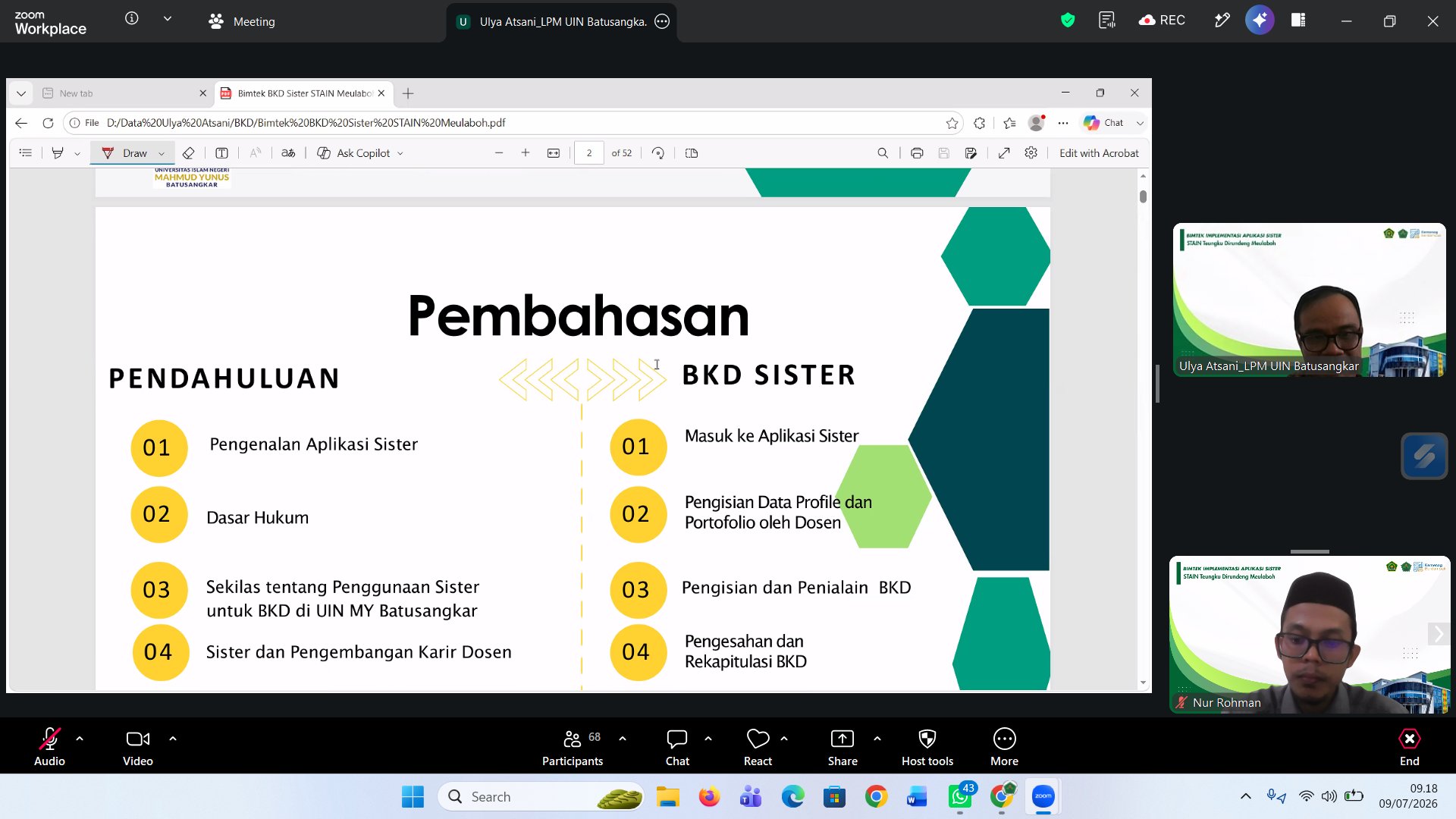The width and height of the screenshot is (1456, 819).
Task: Open Zoom AI Companion sparkle icon
Action: tap(1260, 20)
